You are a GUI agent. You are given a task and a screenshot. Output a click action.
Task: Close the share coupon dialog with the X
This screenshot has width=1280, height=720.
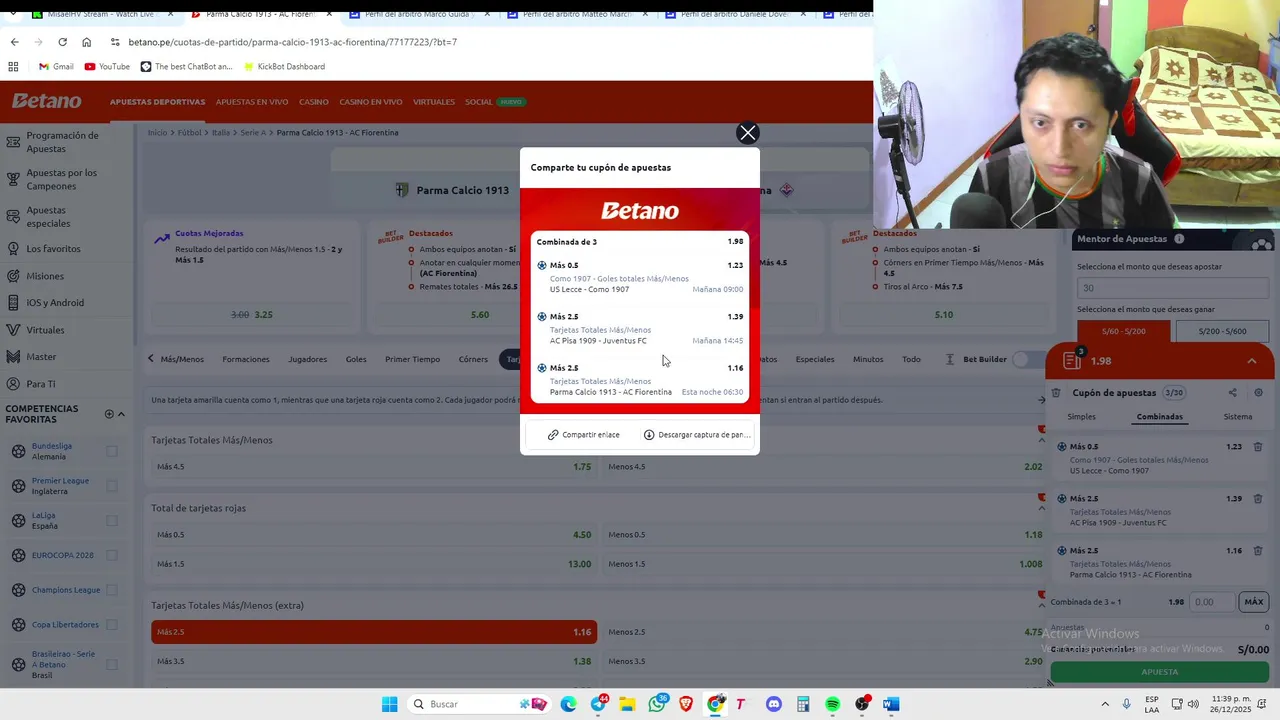(748, 133)
